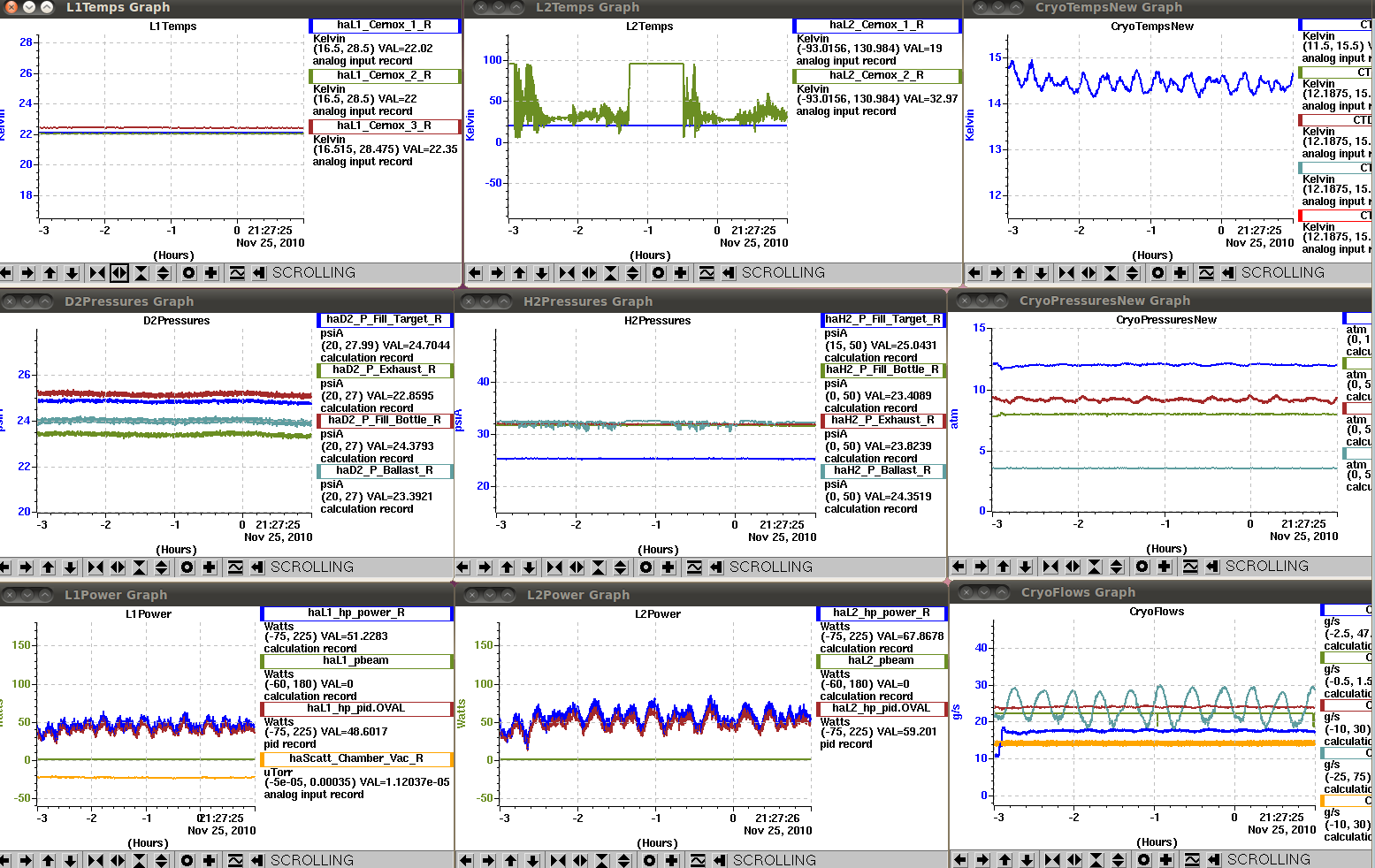
Task: Pan left in L1Power graph toolbar
Action: [4, 860]
